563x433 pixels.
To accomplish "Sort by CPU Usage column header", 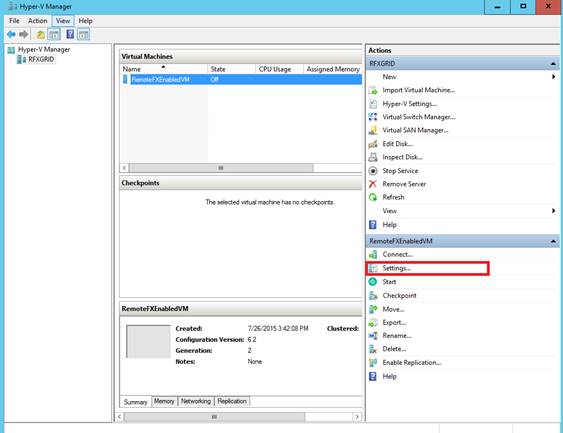I will tap(280, 69).
